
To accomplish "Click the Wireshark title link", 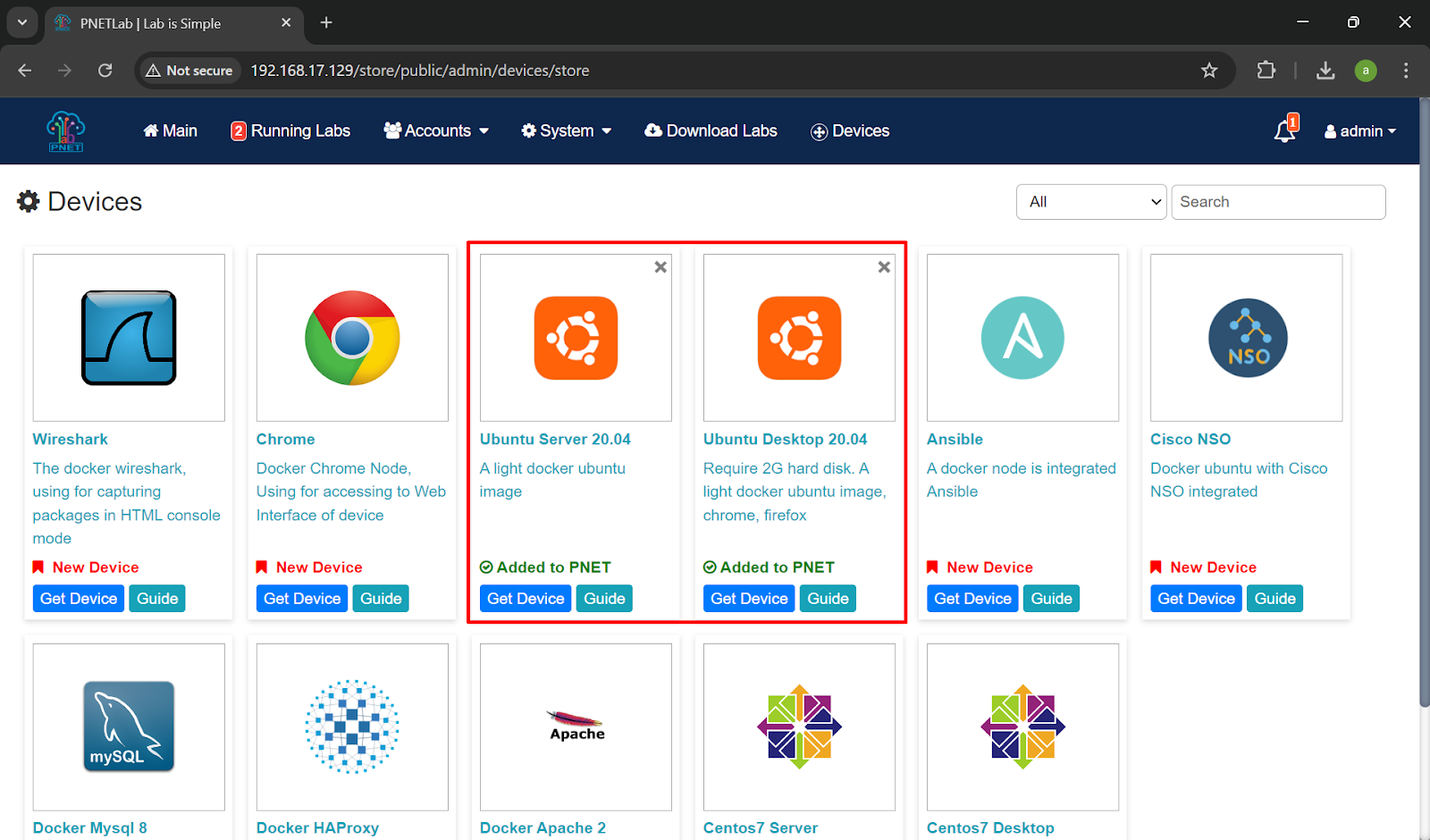I will coord(70,440).
